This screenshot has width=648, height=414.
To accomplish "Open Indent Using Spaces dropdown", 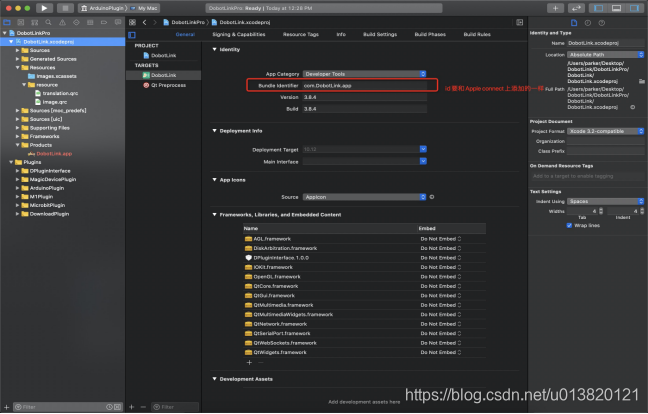I will click(x=605, y=202).
